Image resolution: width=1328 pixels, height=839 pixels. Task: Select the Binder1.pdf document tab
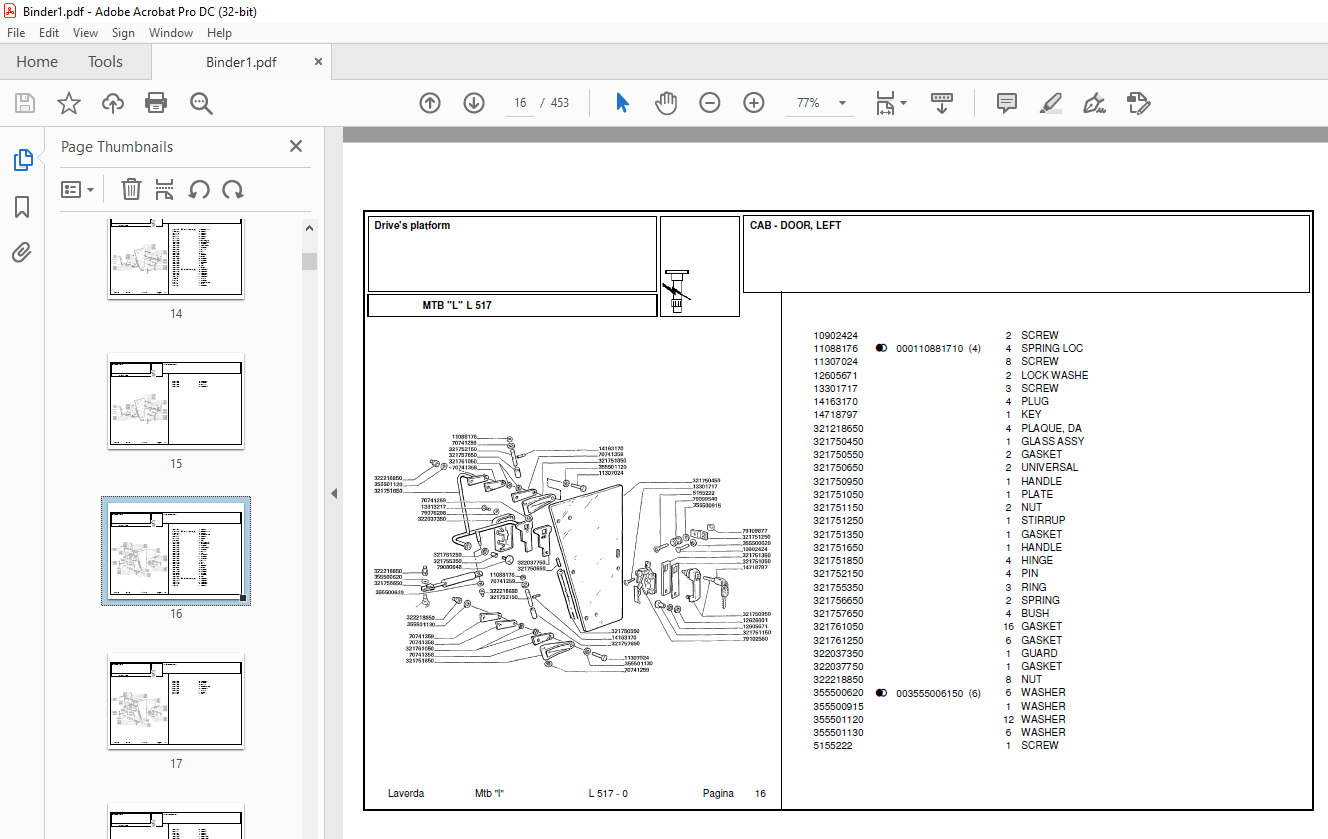[x=241, y=62]
